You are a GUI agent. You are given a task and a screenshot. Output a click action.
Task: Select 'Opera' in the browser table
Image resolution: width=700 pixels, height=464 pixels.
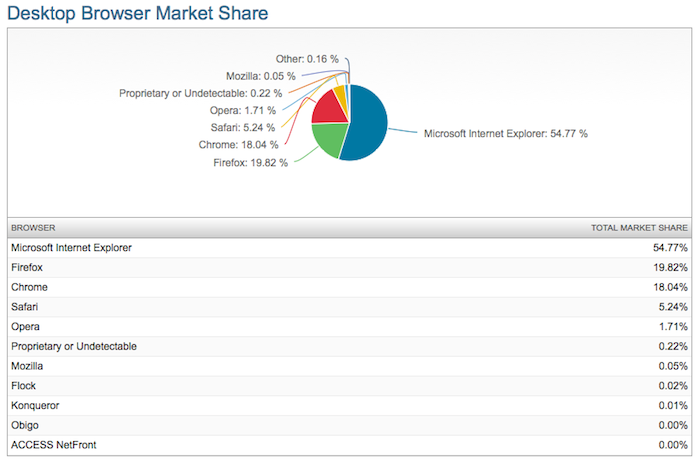25,326
